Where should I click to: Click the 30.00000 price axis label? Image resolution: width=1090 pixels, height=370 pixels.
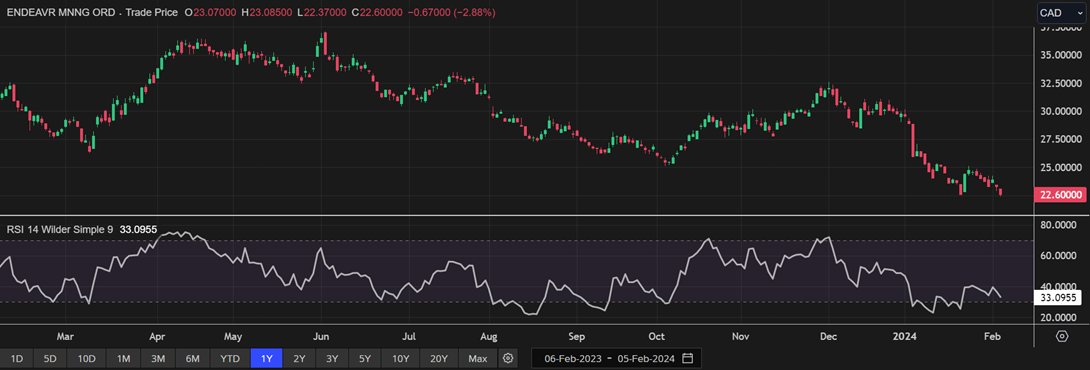(1061, 111)
